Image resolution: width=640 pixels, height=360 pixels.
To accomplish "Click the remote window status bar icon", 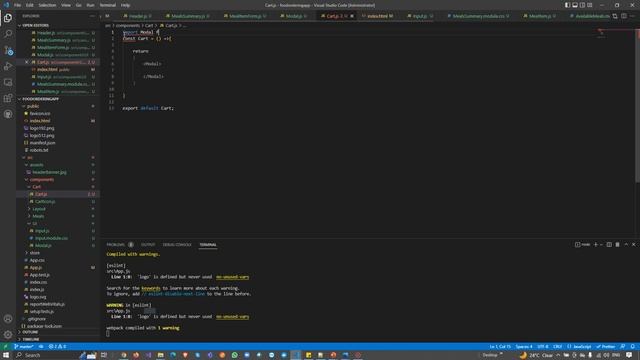I will (x=5, y=347).
